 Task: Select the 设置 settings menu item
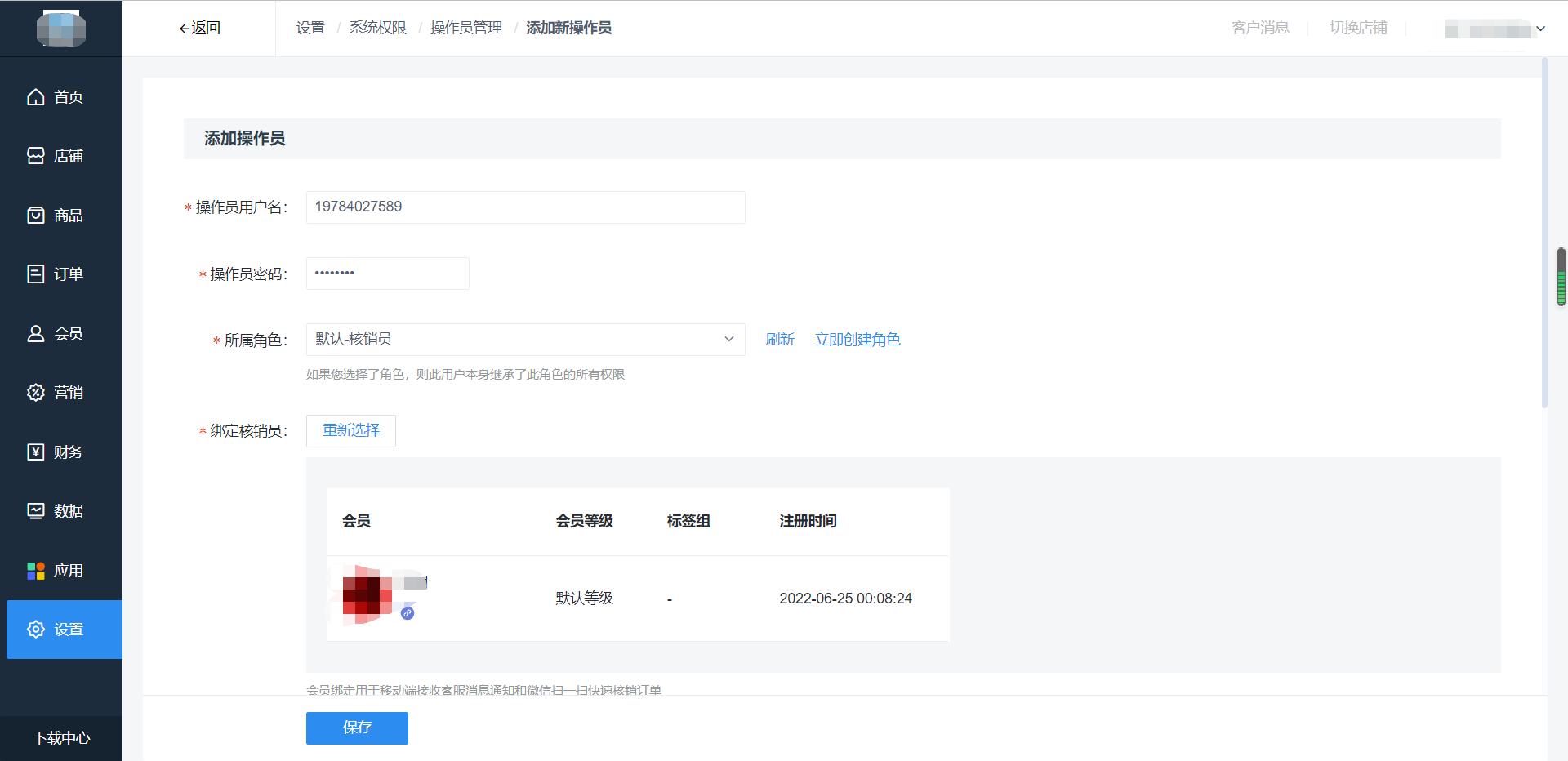[65, 630]
